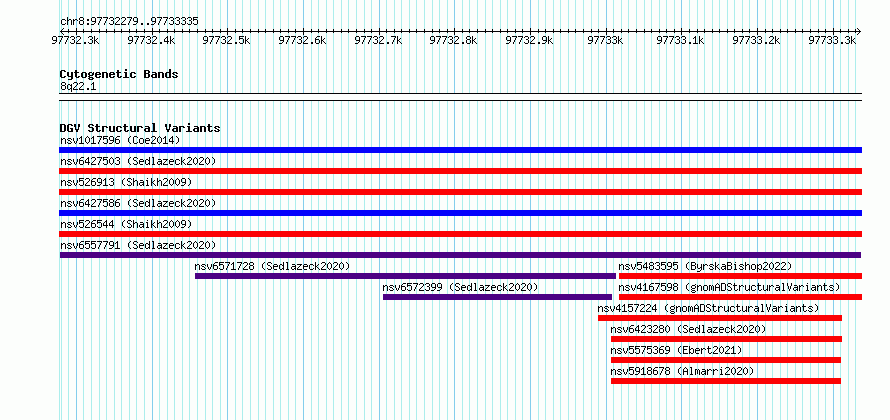Open nsv4157224 (gnomADStructuralVariants) label
Viewport: 890px width, 420px height.
(708, 308)
